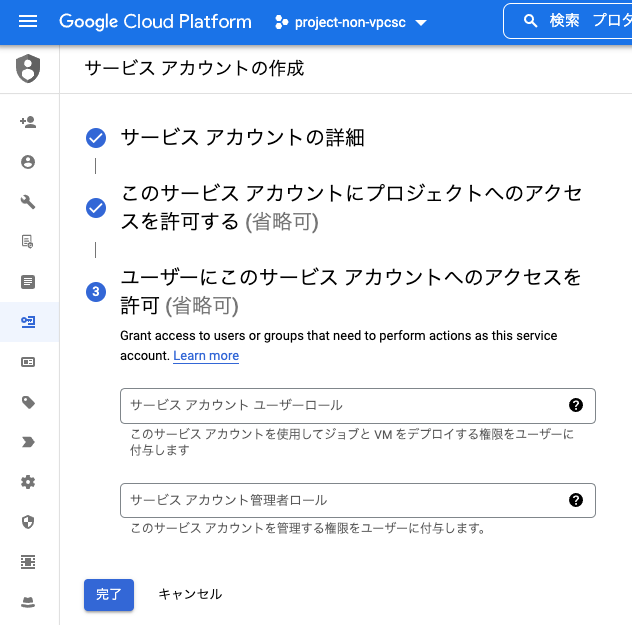Click the IAM shield icon in sidebar header
The height and width of the screenshot is (625, 632).
[28, 69]
